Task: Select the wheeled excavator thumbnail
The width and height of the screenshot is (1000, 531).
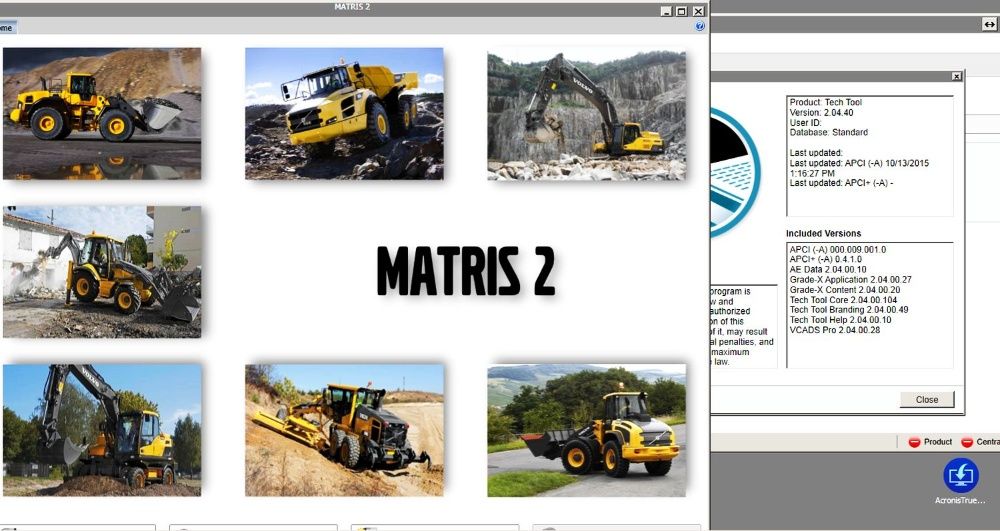Action: (102, 430)
